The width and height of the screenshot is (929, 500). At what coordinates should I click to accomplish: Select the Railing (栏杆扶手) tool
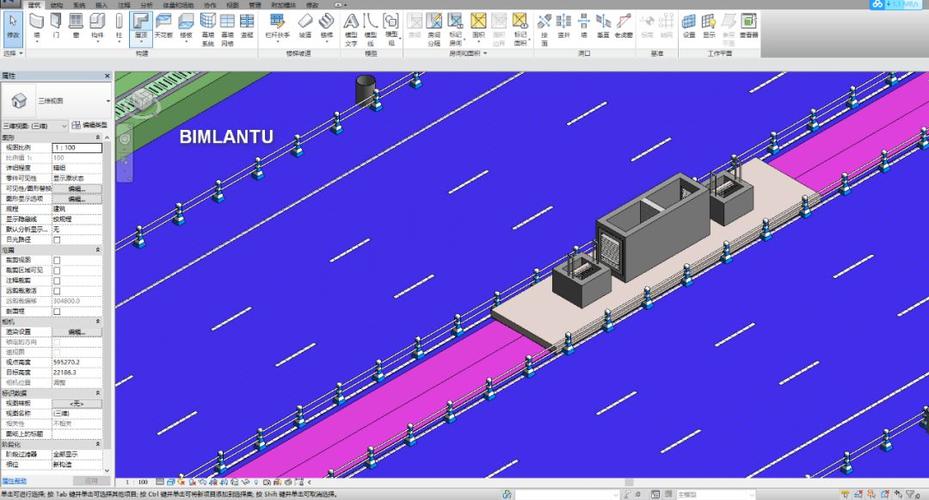tap(277, 26)
